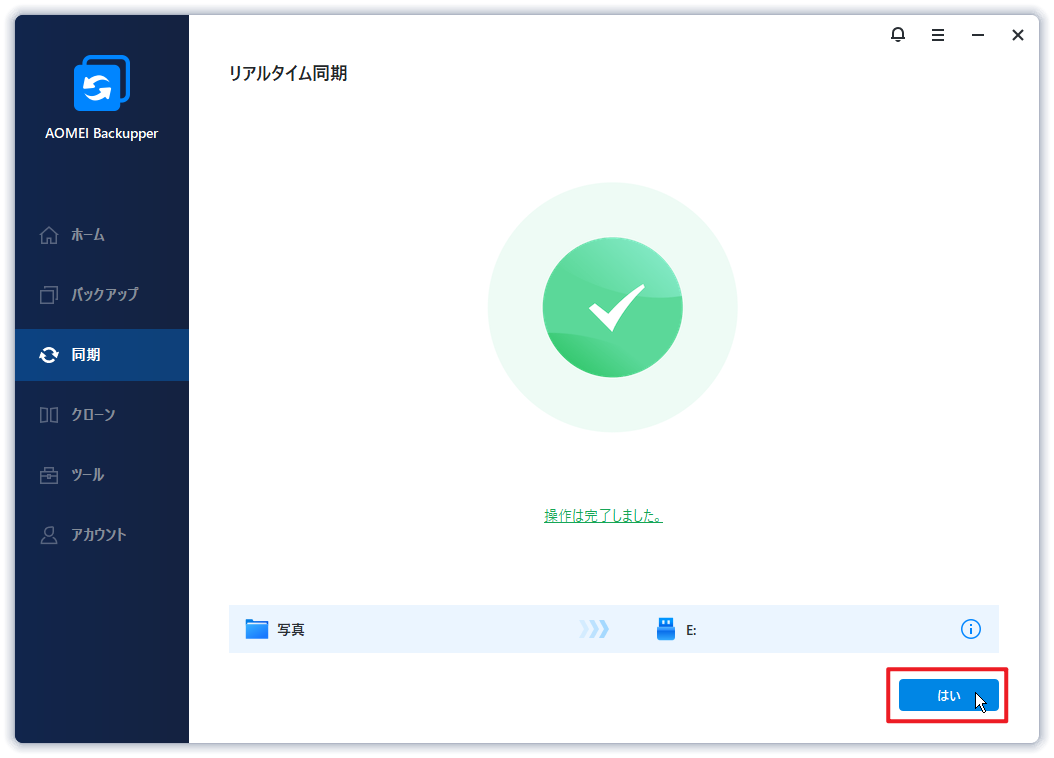The image size is (1054, 758).
Task: Click the AOMEI Backupper logo icon
Action: [102, 83]
